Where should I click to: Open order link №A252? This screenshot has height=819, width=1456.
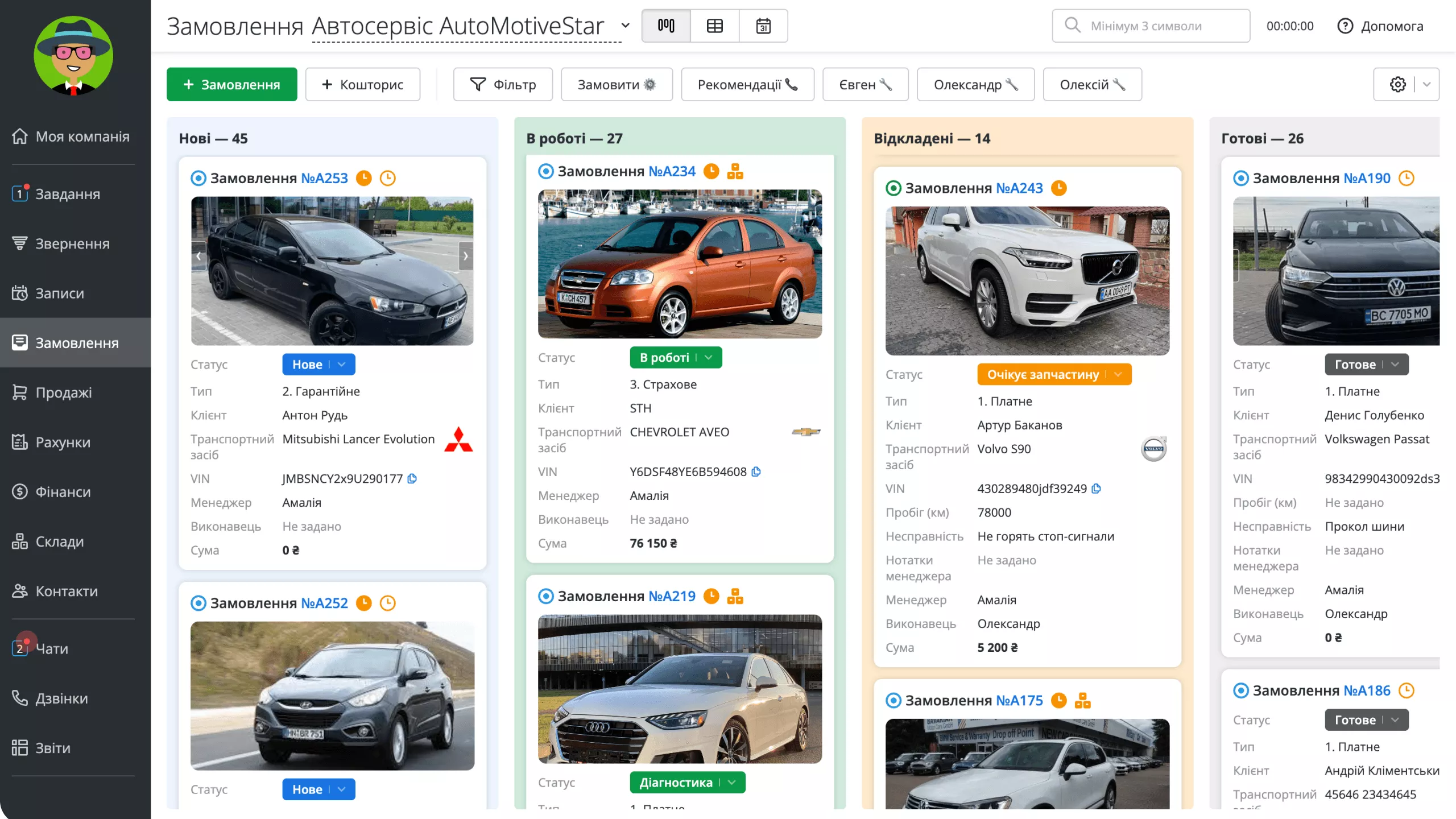pyautogui.click(x=324, y=603)
